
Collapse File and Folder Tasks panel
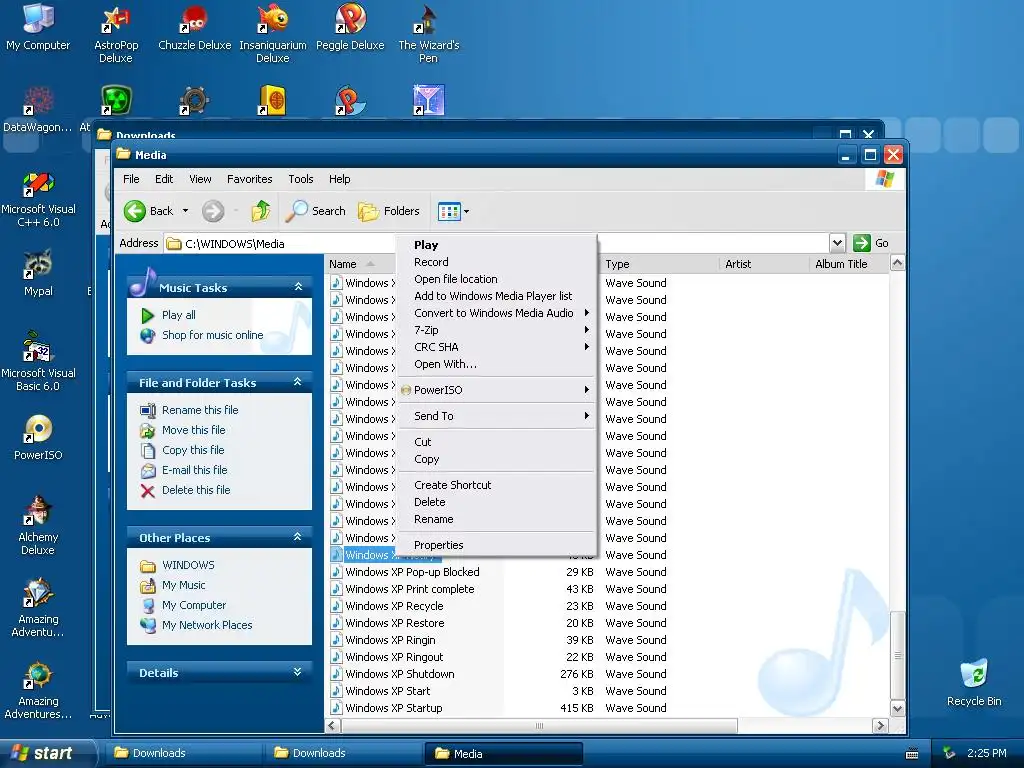298,382
